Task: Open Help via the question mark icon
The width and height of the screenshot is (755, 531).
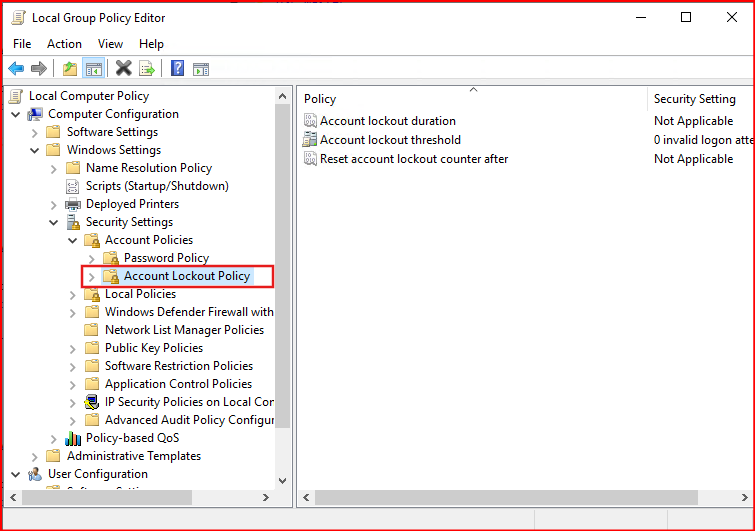Action: click(x=177, y=69)
